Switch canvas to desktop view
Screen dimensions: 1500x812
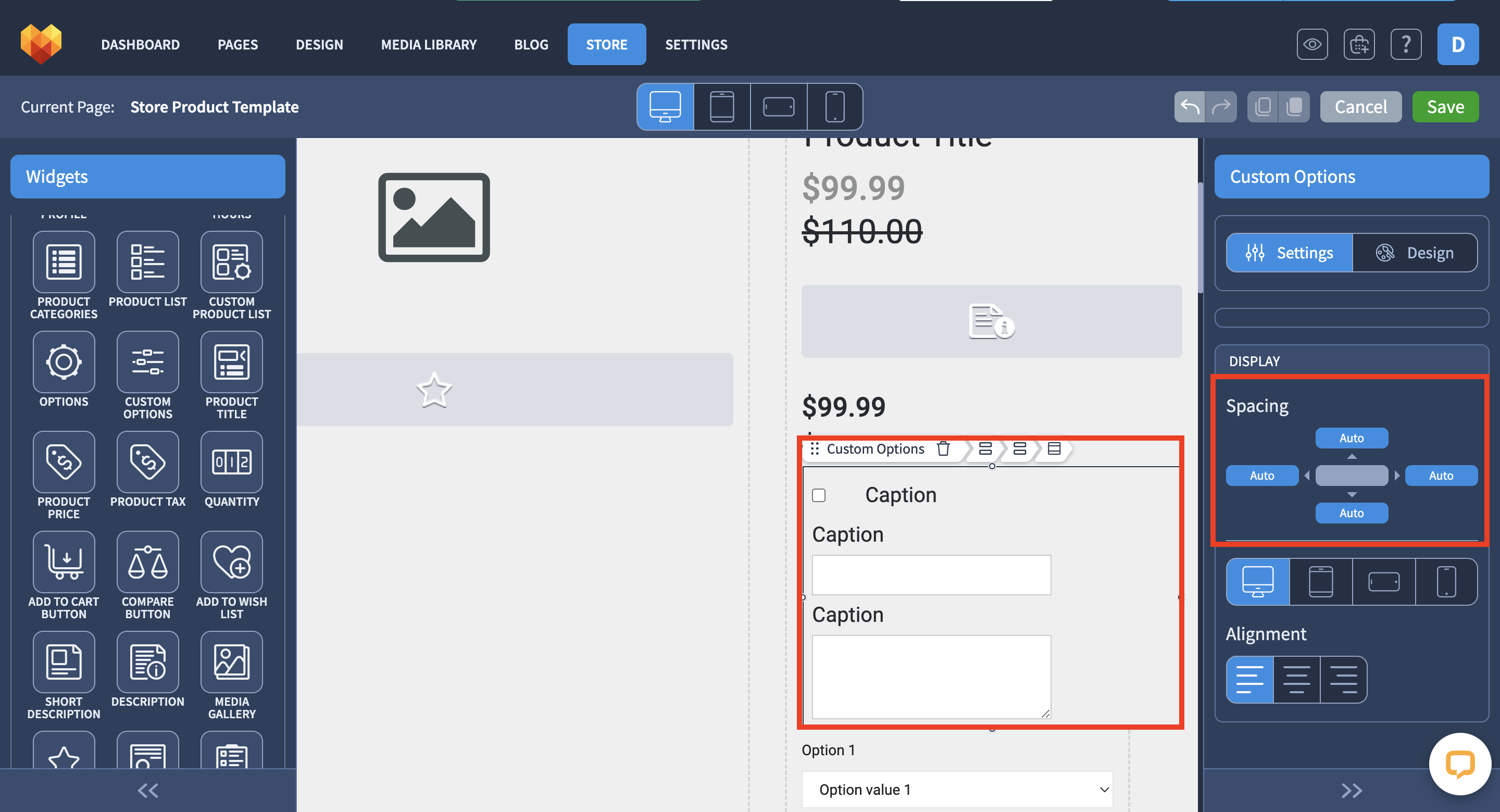click(x=665, y=107)
